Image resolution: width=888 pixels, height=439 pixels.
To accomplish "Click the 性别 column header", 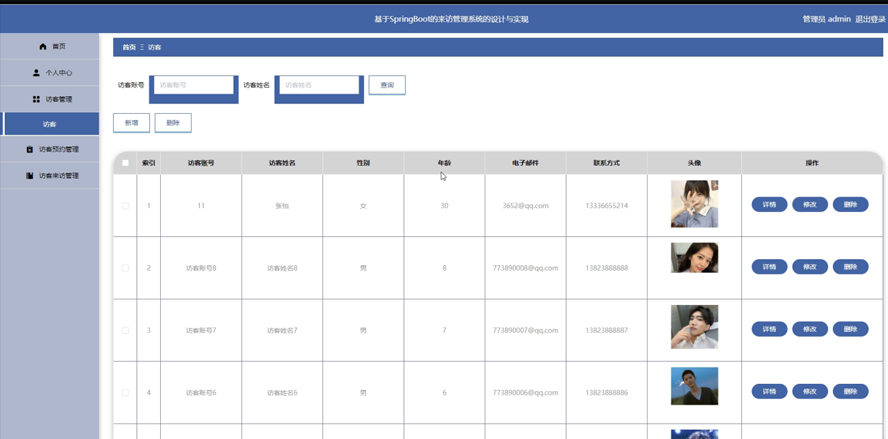I will (x=363, y=163).
